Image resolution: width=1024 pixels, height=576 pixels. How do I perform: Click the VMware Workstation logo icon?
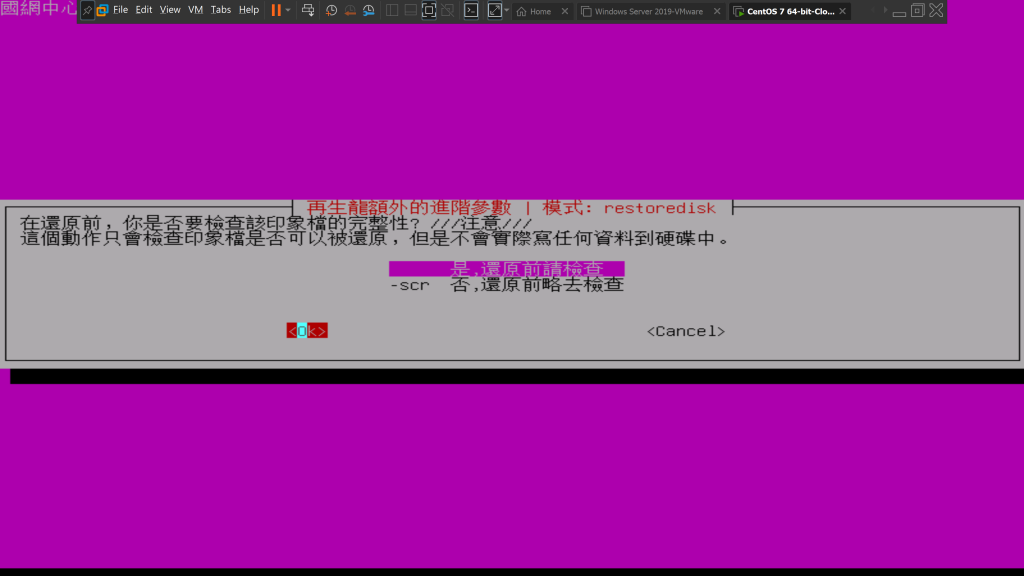pos(102,10)
